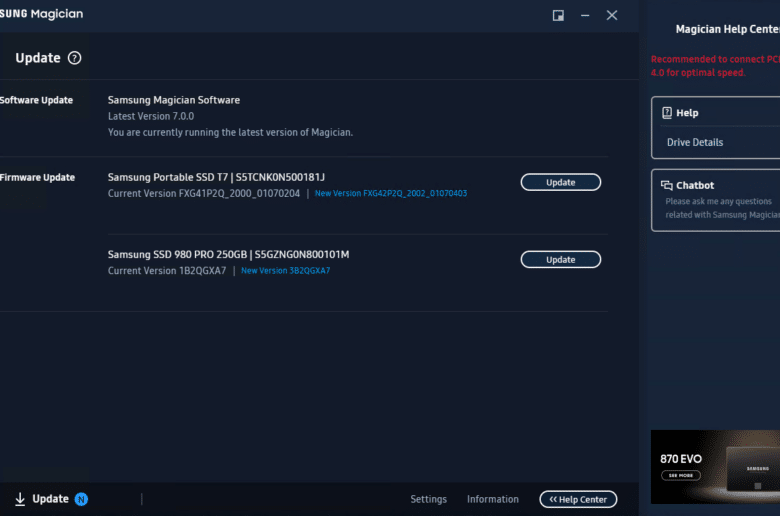Open the Update section in bottom bar
The image size is (780, 516).
[50, 499]
